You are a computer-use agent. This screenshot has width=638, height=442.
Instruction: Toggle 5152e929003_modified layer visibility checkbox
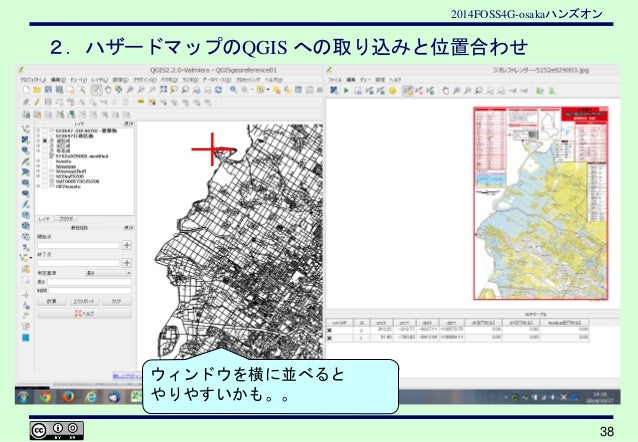[x=45, y=156]
